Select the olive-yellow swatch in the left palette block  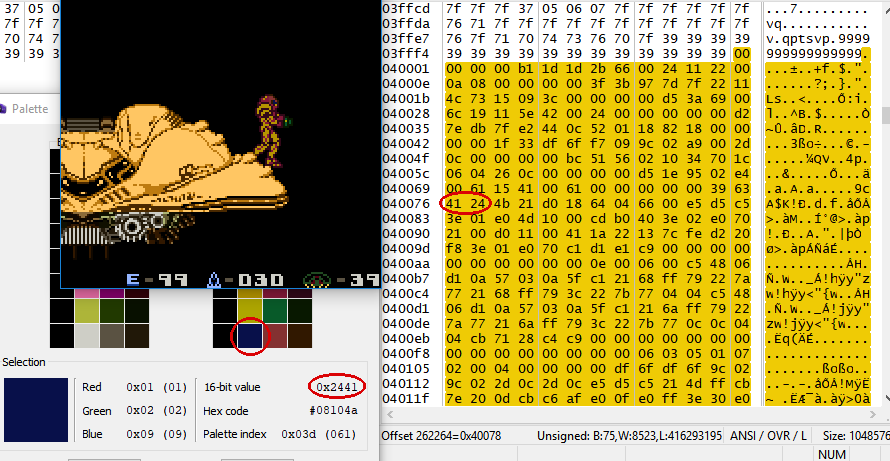click(86, 311)
